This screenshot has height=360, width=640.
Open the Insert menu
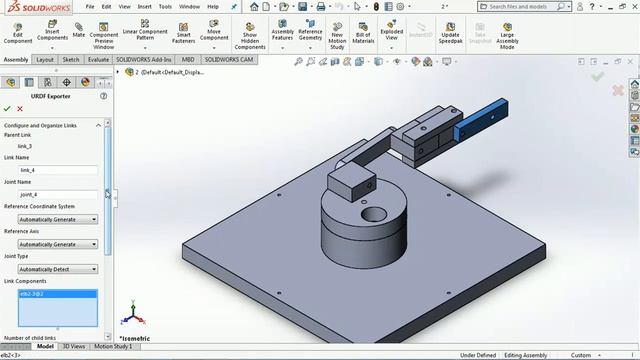tap(144, 7)
